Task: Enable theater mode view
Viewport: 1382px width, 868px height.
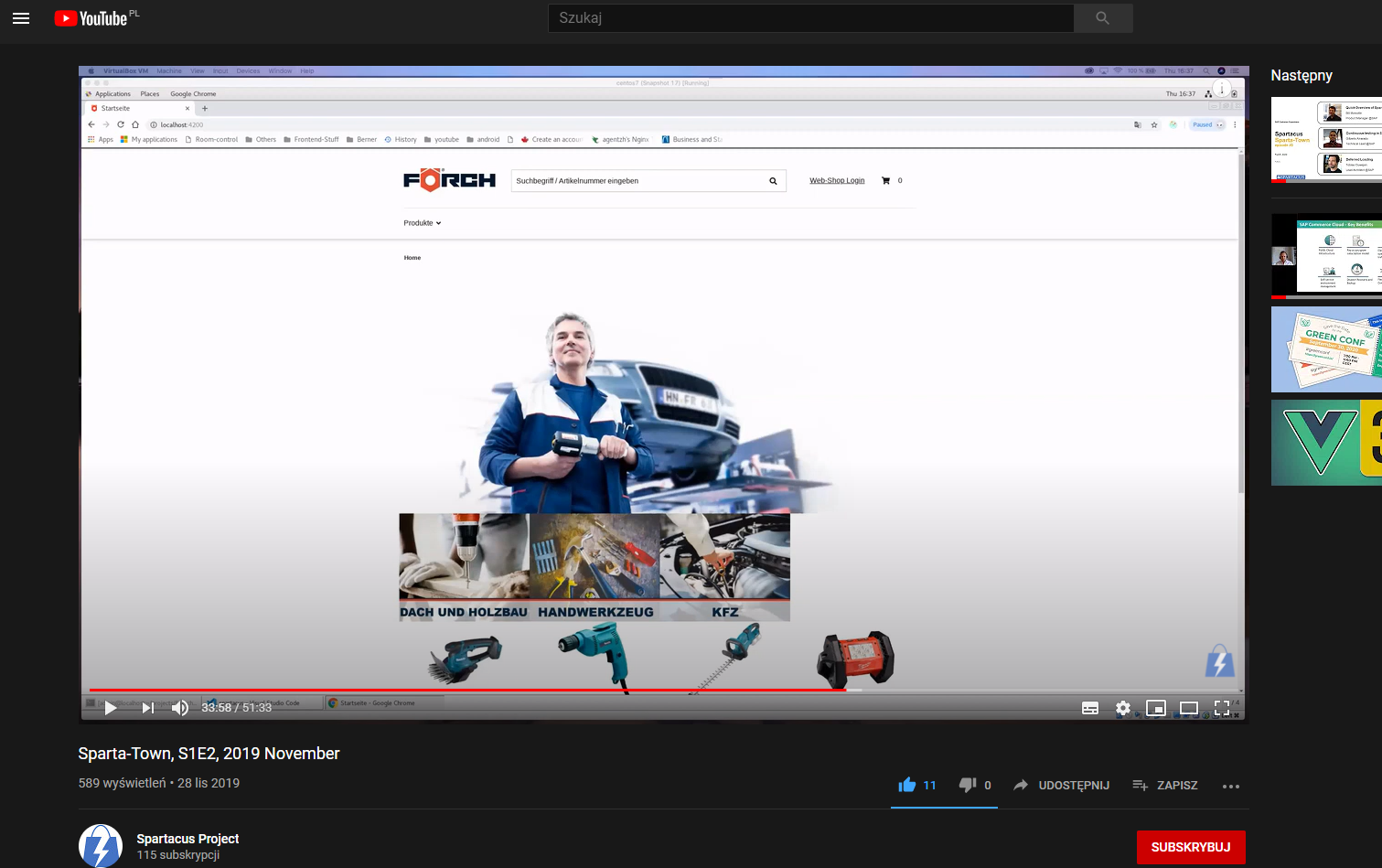Action: [1189, 708]
